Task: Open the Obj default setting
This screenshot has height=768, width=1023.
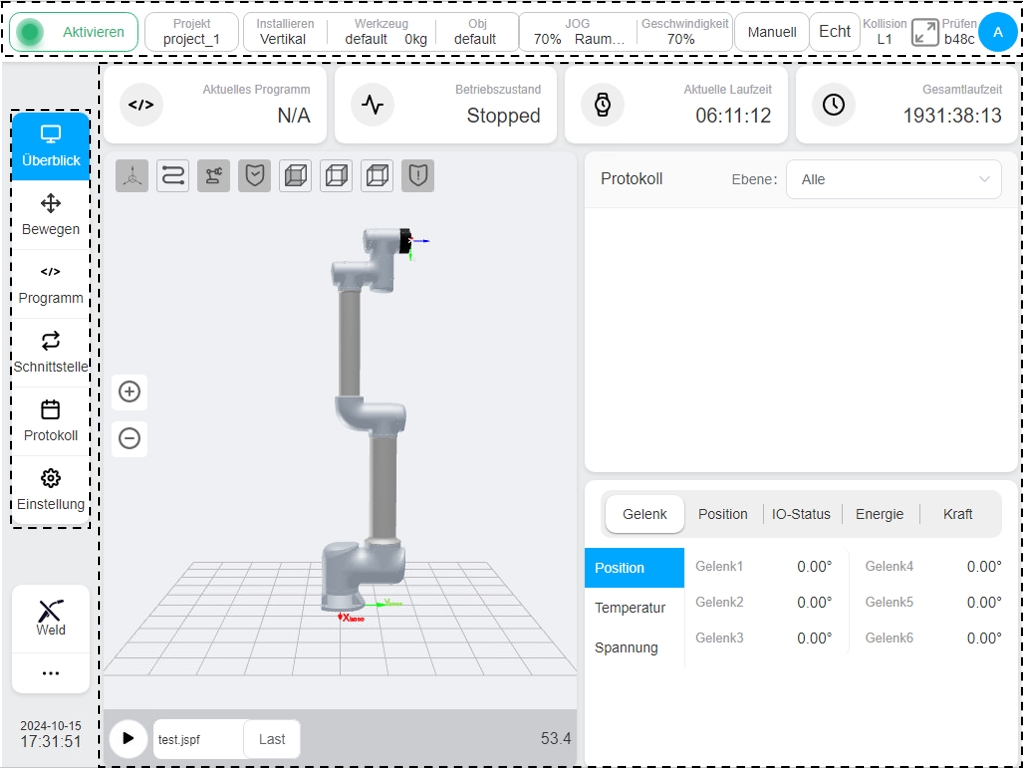Action: point(476,32)
